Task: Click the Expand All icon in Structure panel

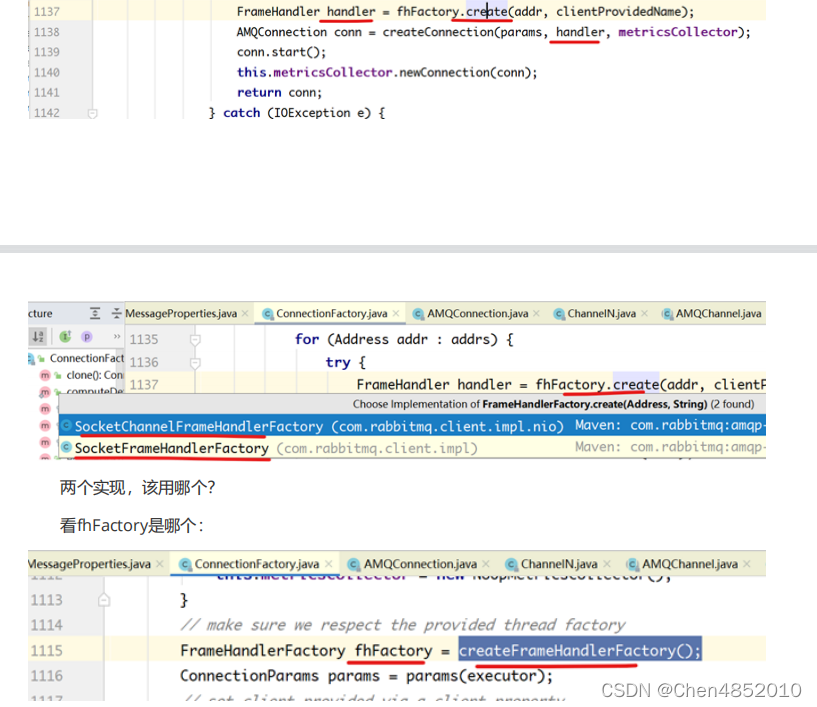Action: pyautogui.click(x=95, y=314)
